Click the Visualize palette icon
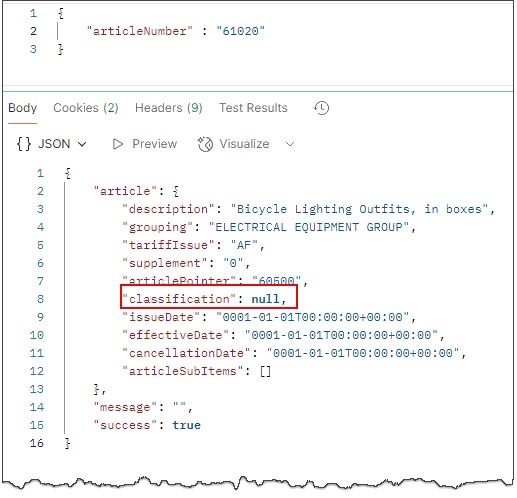517x498 pixels. click(x=205, y=144)
